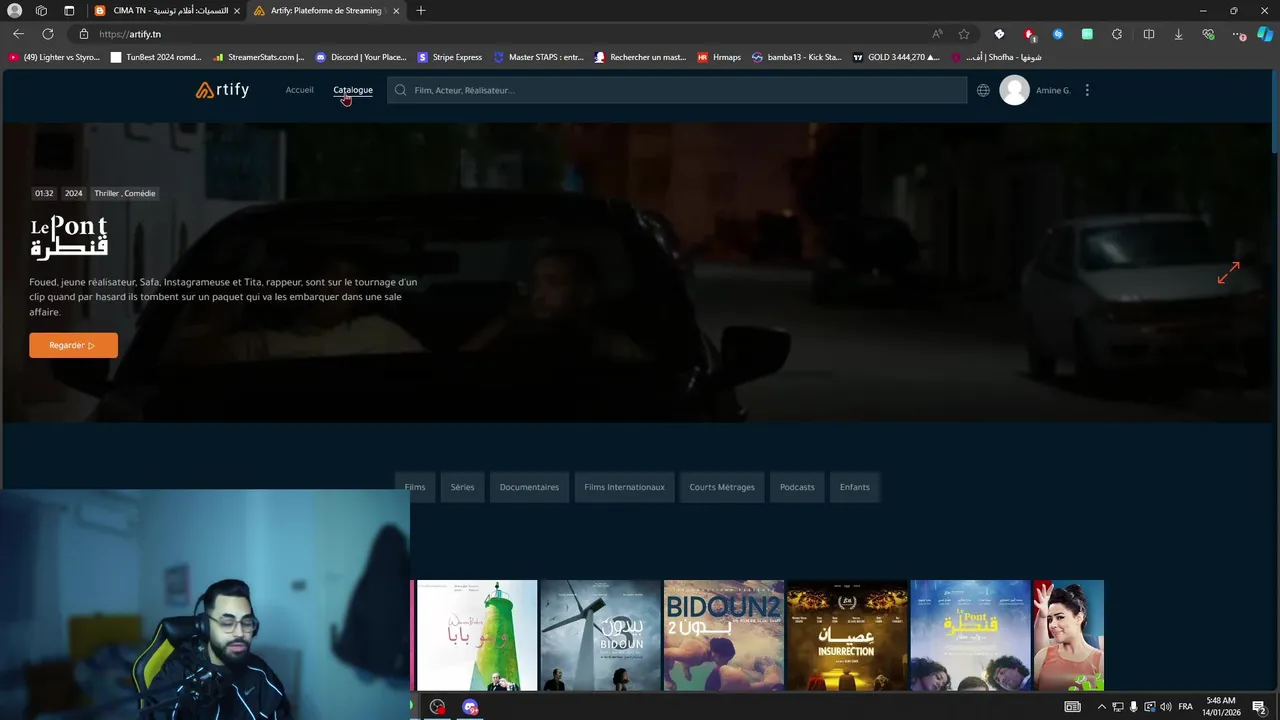Open the browser profile icon
This screenshot has height=720, width=1280.
pos(15,11)
